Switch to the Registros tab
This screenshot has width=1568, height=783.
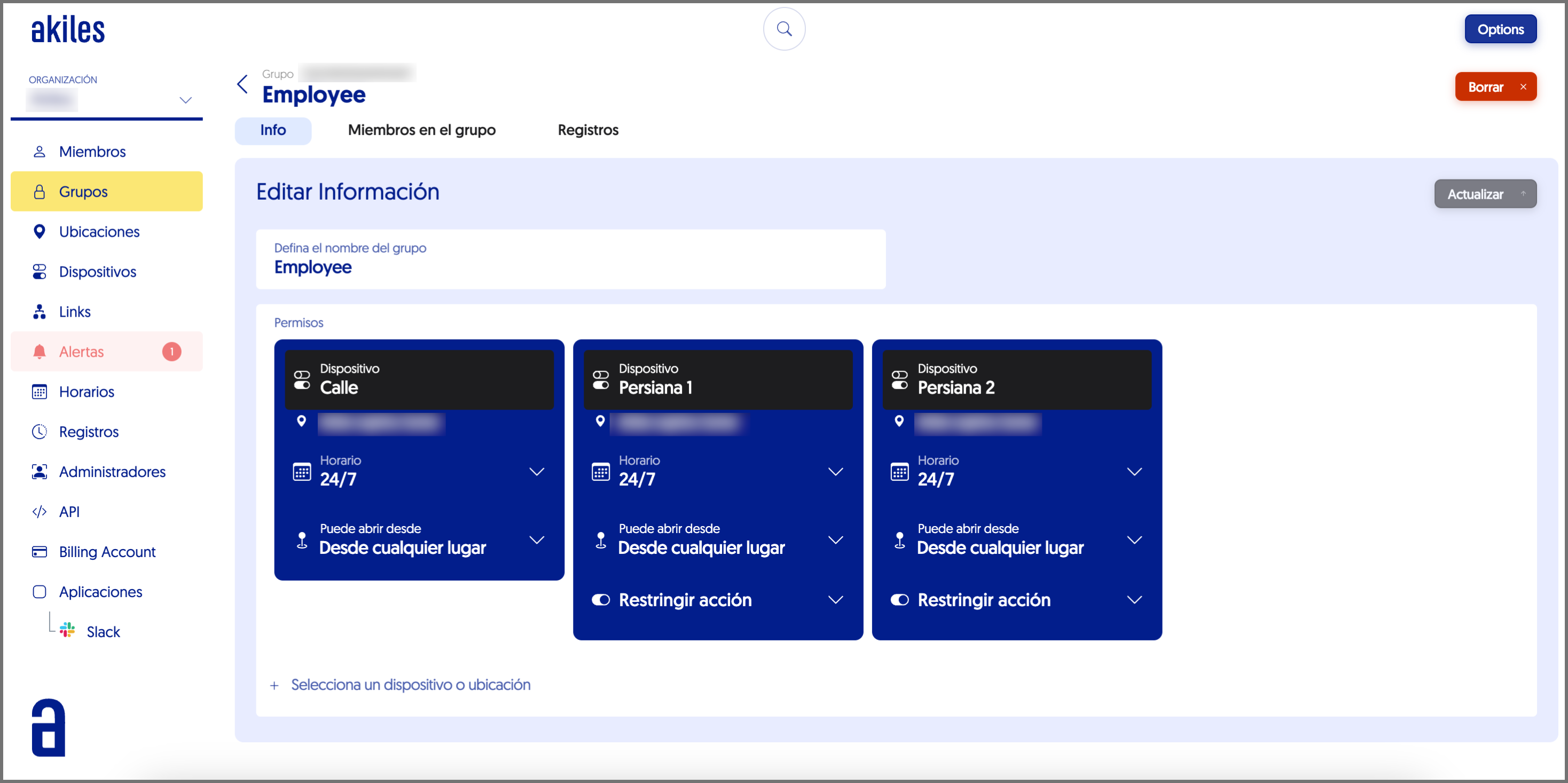[587, 130]
